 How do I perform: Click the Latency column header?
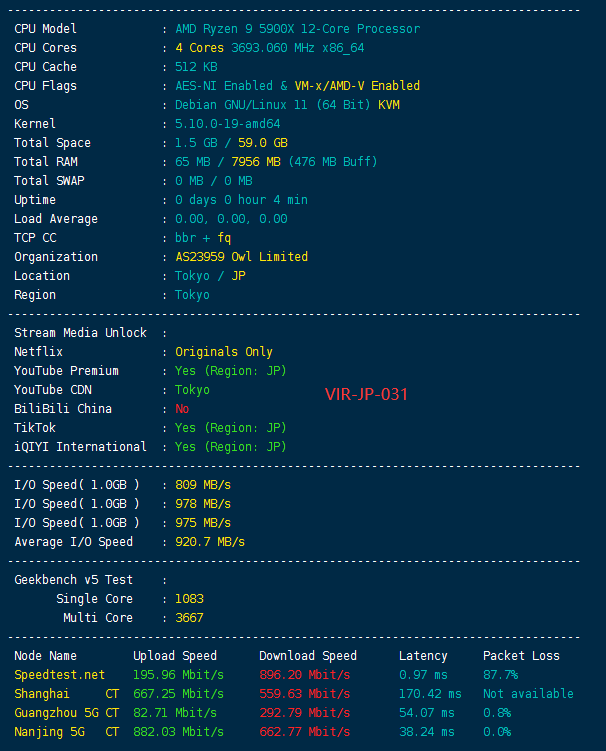[x=423, y=656]
